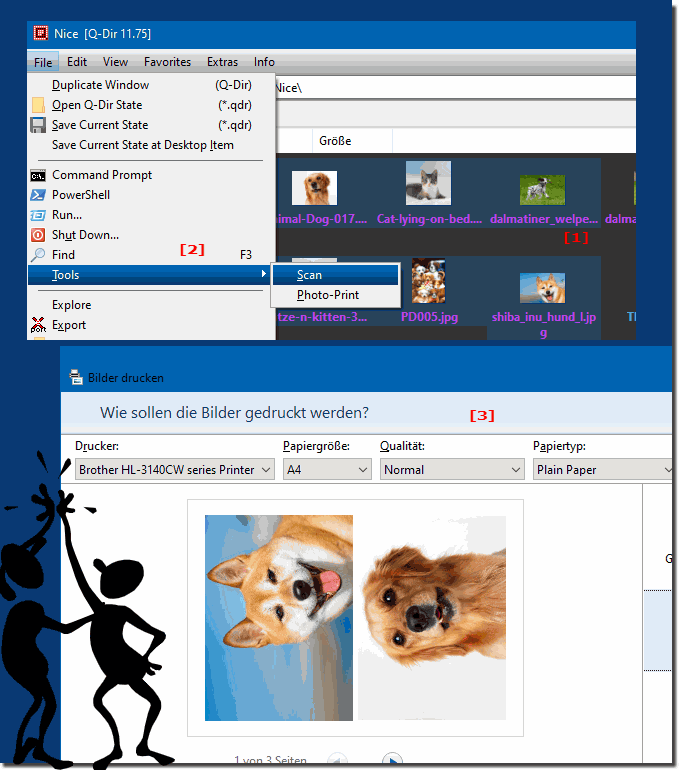Viewport: 679px width, 770px height.
Task: Click the Cat-lying-on-bed file name label
Action: click(430, 219)
